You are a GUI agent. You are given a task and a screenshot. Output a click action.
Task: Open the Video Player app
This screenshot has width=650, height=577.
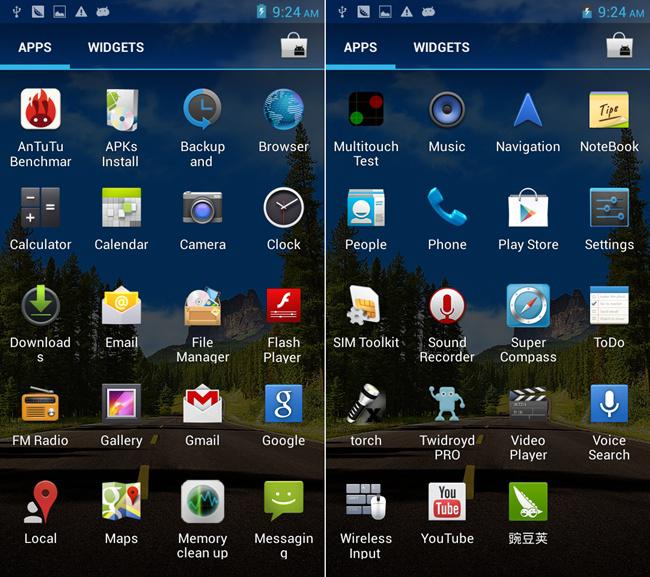pos(528,405)
